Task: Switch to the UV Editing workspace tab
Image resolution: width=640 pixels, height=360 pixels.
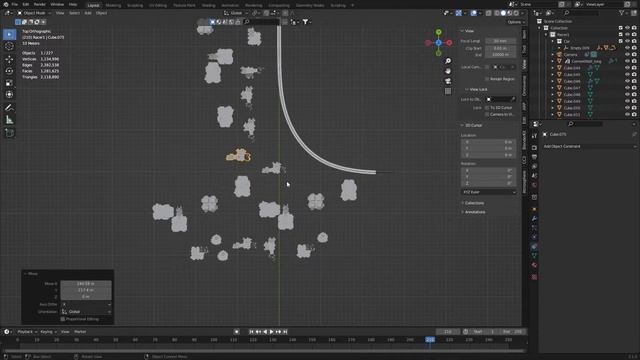Action: 158,5
